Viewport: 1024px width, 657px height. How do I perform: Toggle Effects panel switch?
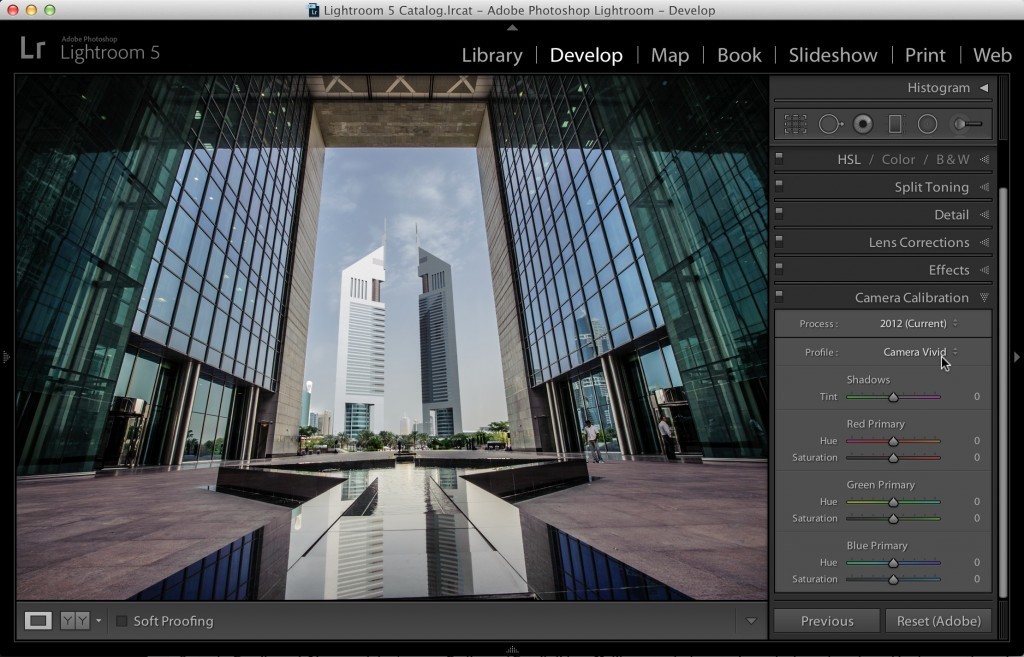tap(779, 268)
